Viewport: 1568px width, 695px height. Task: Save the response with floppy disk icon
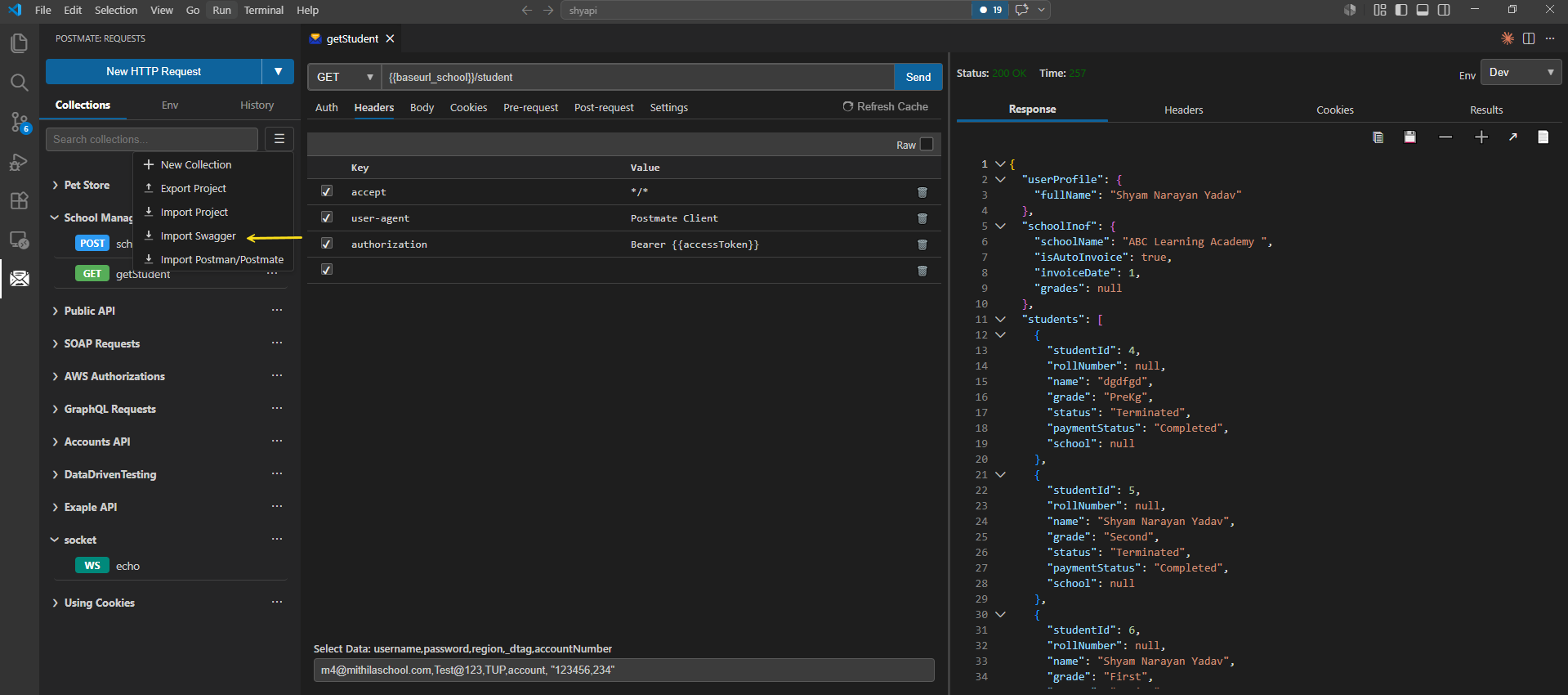pos(1409,137)
